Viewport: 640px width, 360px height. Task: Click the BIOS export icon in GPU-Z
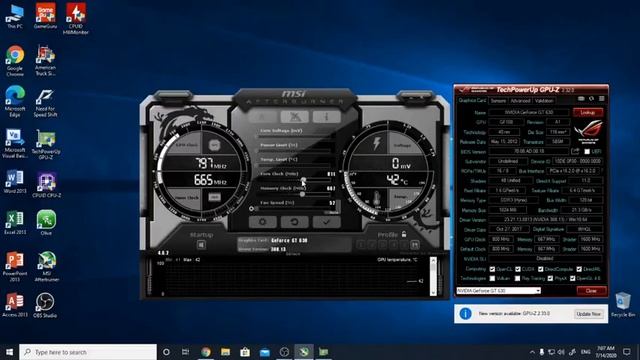coord(575,151)
